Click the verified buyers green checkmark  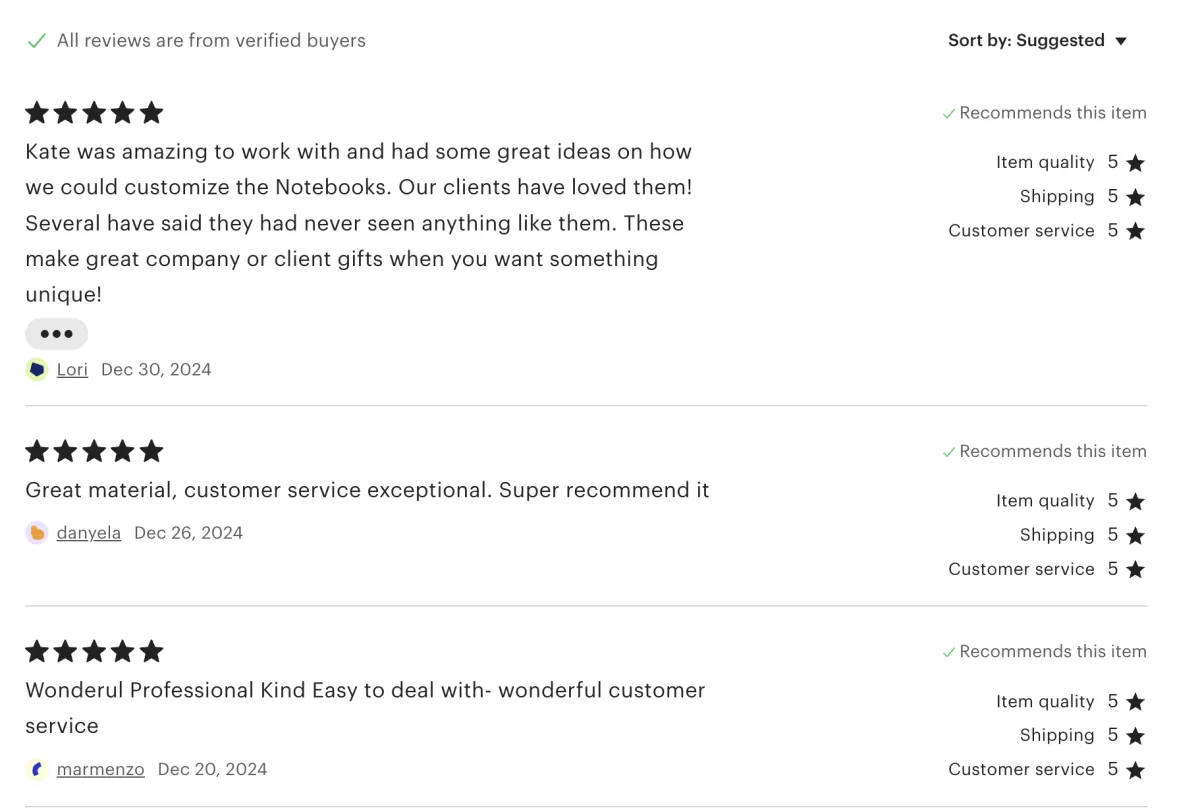(x=37, y=41)
